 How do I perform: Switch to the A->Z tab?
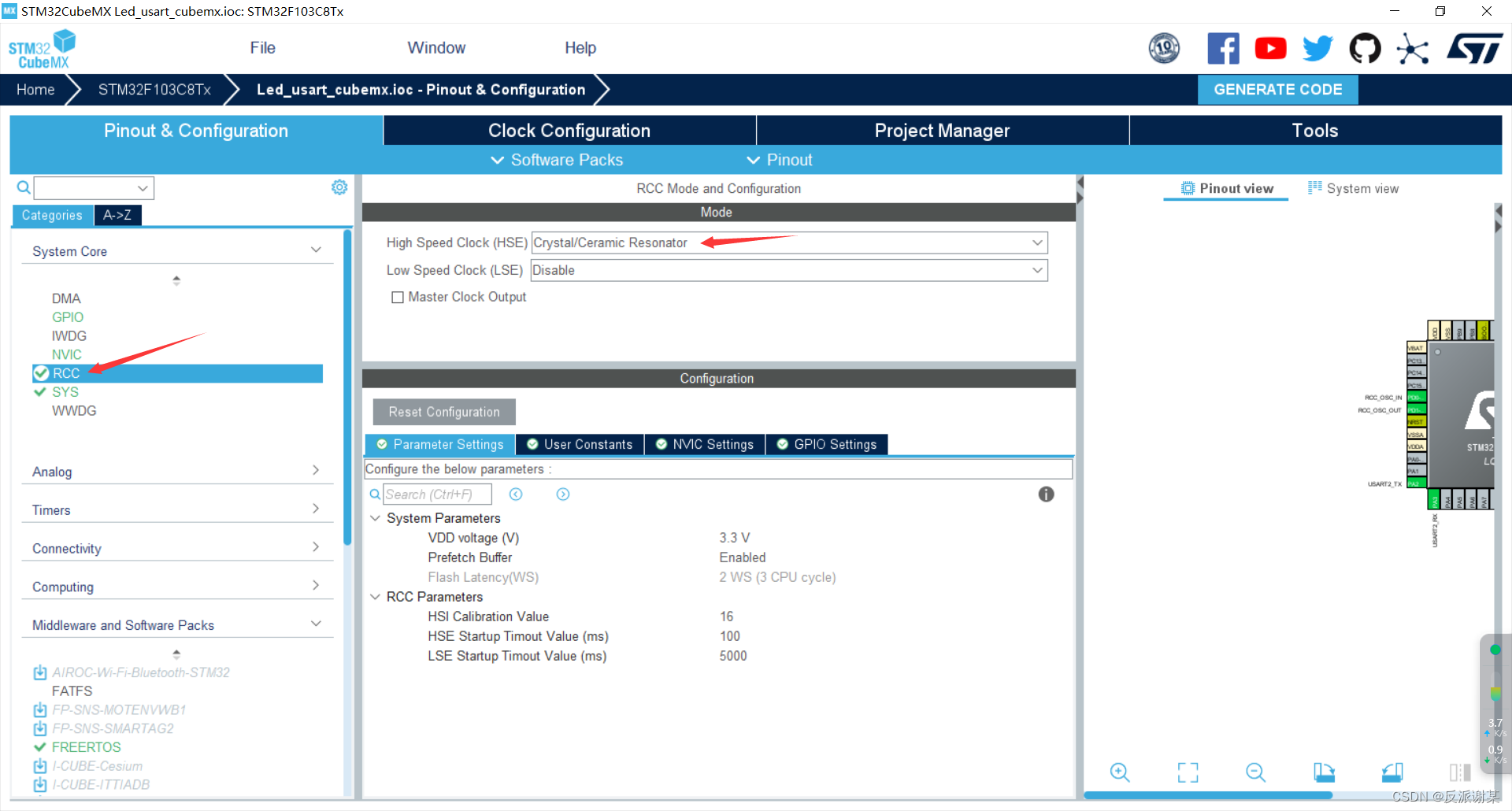[117, 215]
